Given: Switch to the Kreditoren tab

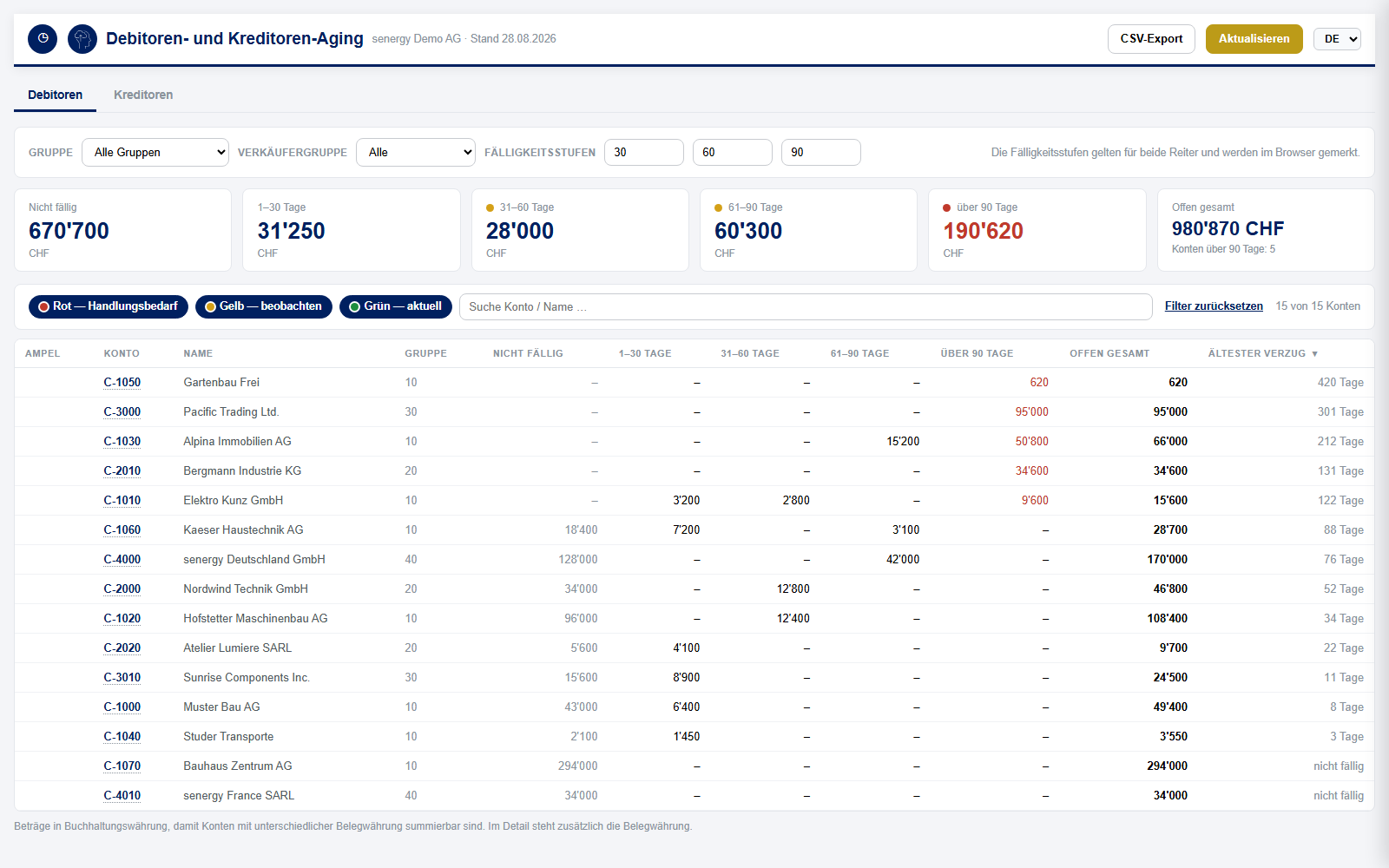Looking at the screenshot, I should (143, 95).
